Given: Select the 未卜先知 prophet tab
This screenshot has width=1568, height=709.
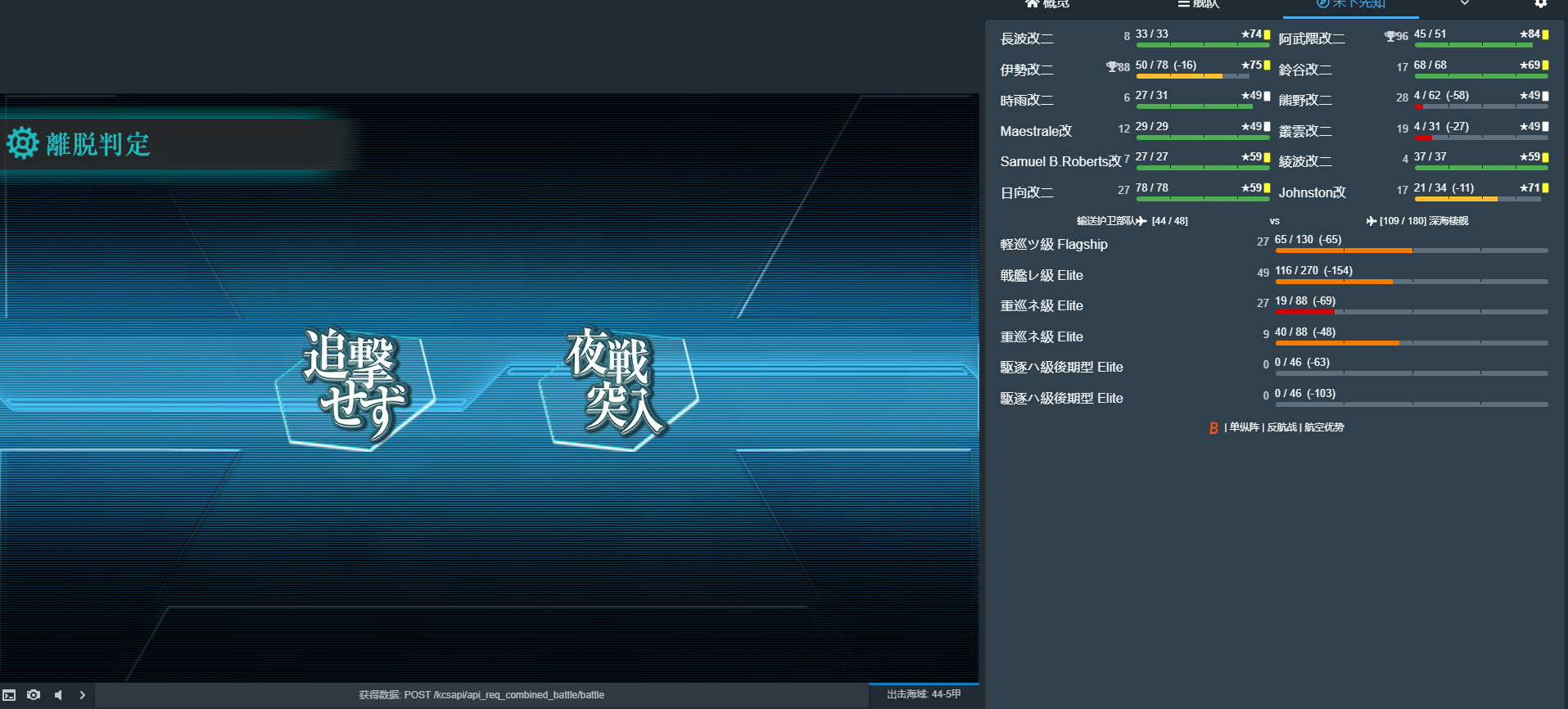Looking at the screenshot, I should pos(1351,4).
